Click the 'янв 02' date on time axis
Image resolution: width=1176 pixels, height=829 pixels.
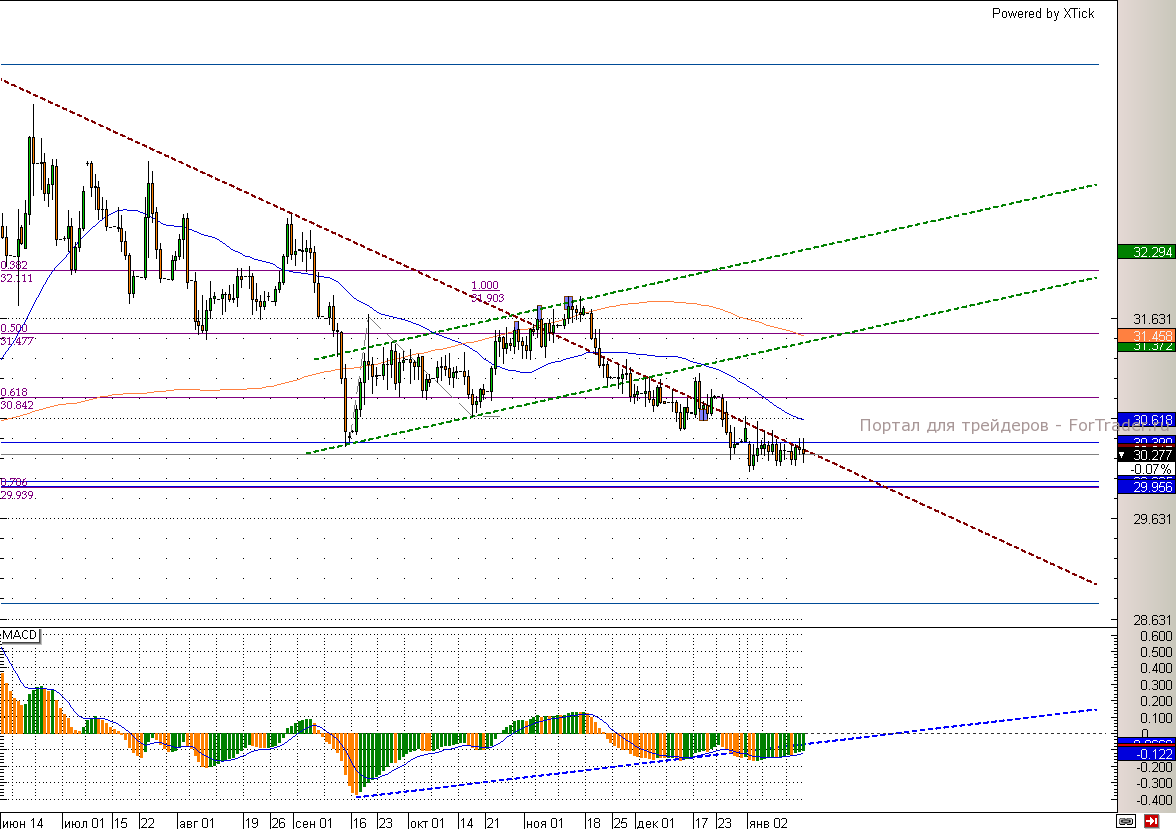(x=768, y=822)
